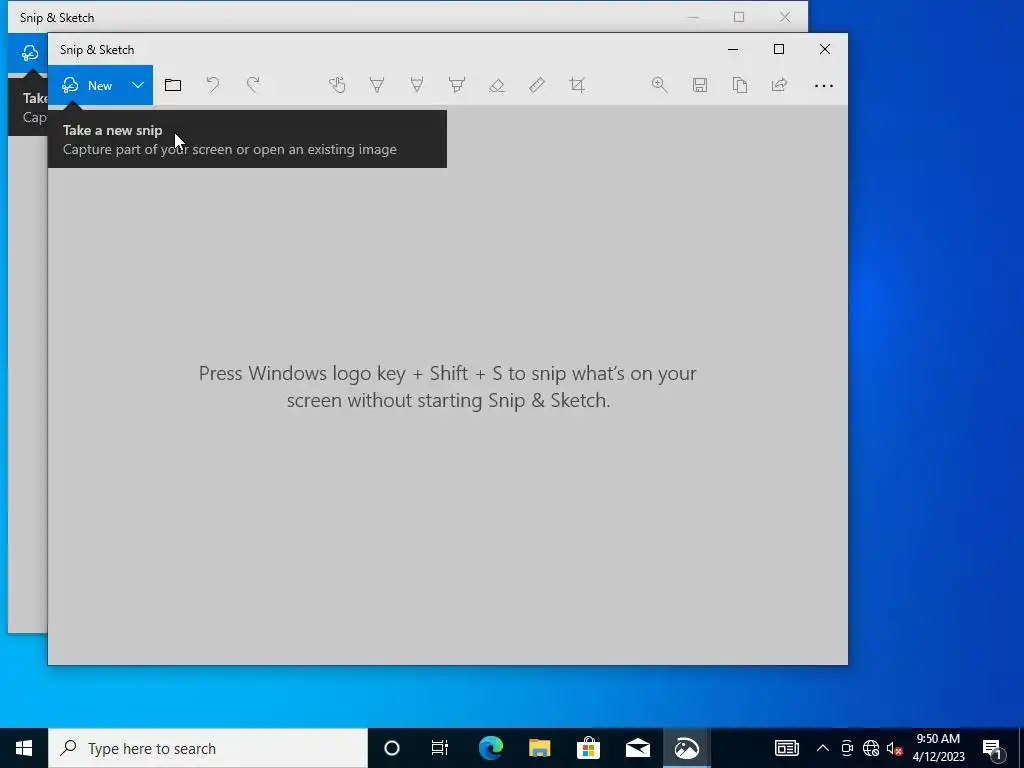This screenshot has width=1024, height=768.
Task: Open News and interests on taskbar
Action: 786,748
